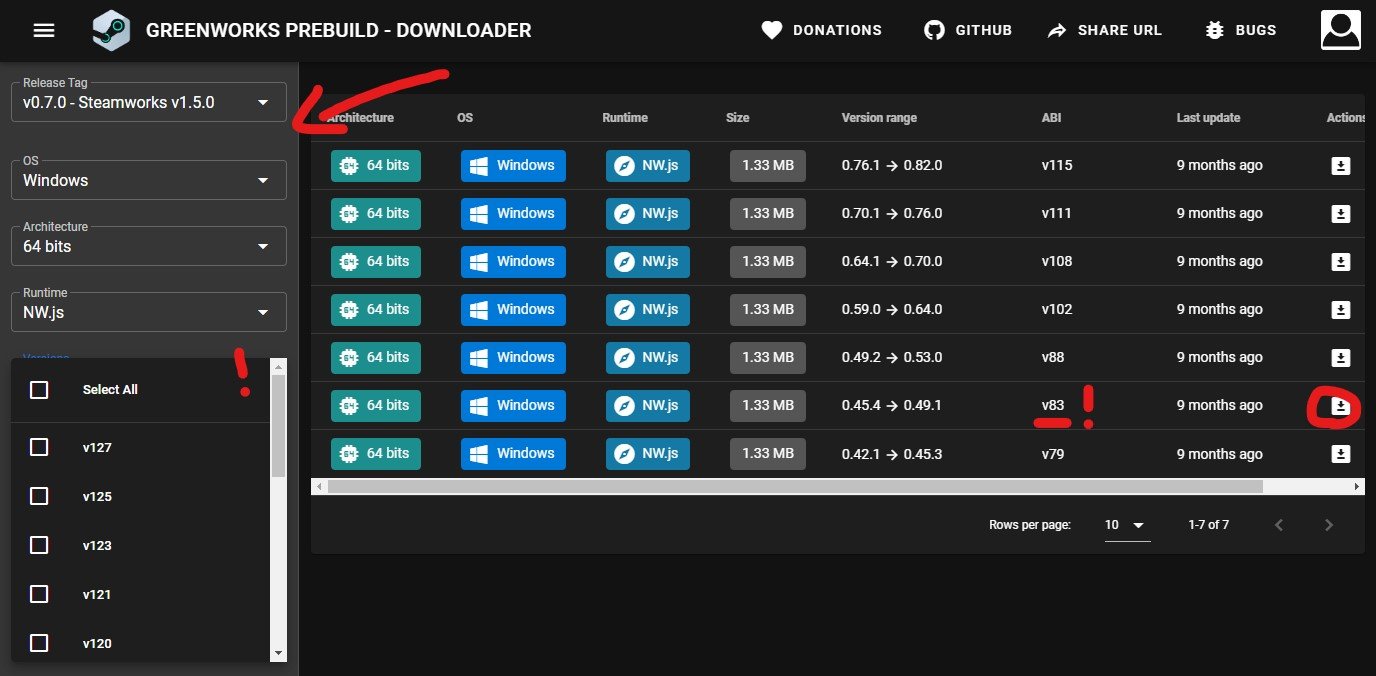Click the 64 bits chip in v115 row
This screenshot has height=676, width=1376.
(376, 166)
